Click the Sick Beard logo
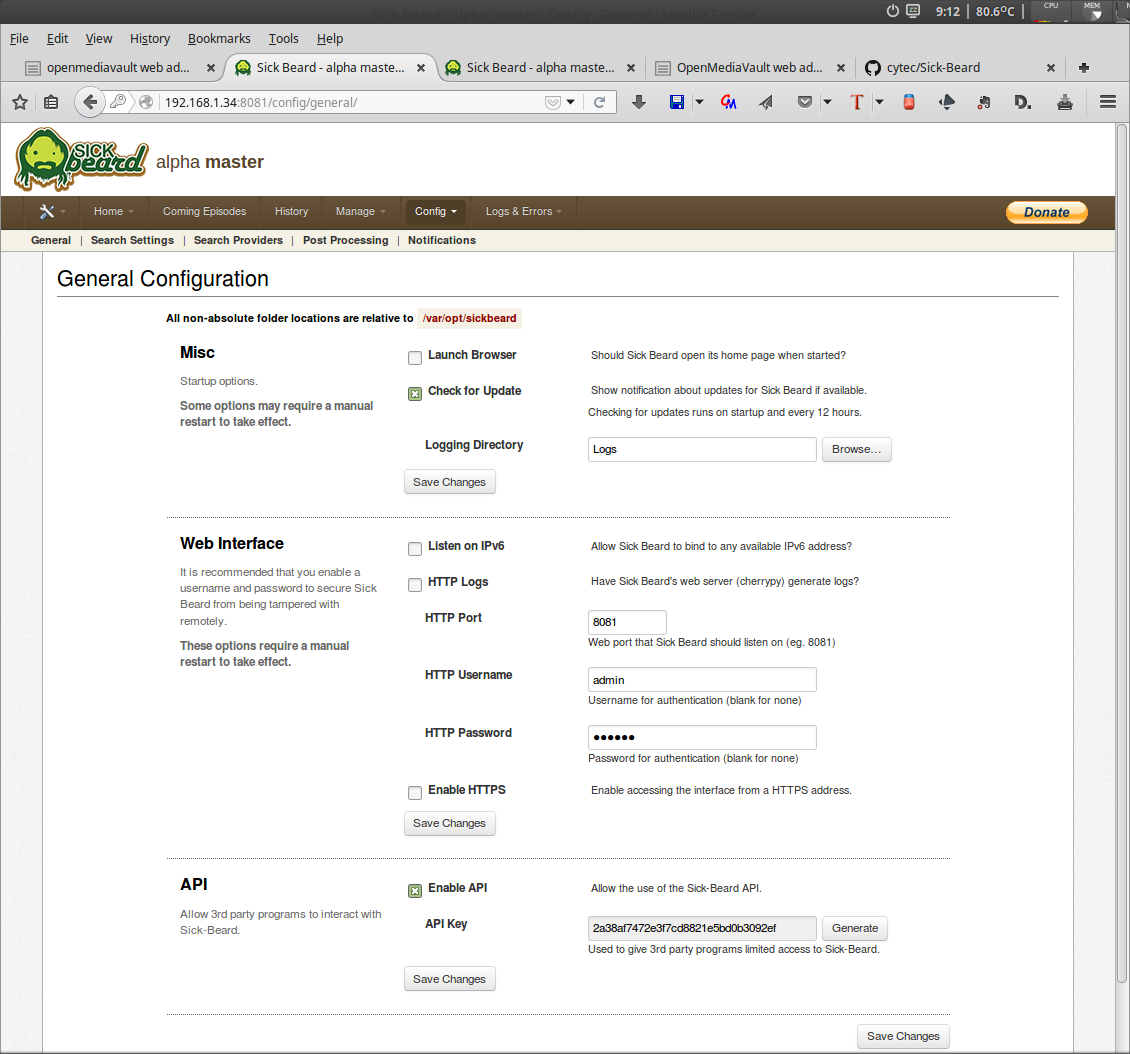The width and height of the screenshot is (1130, 1054). (x=81, y=159)
